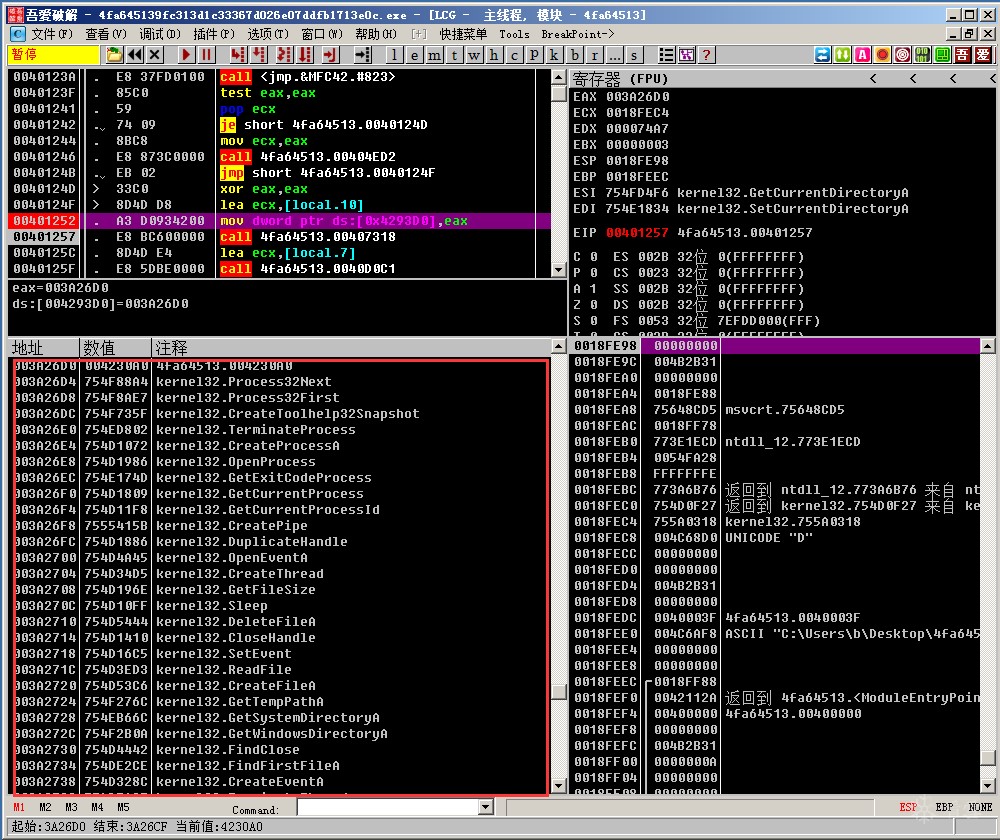Switch to memory view M5
Viewport: 1000px width, 840px height.
coord(123,807)
